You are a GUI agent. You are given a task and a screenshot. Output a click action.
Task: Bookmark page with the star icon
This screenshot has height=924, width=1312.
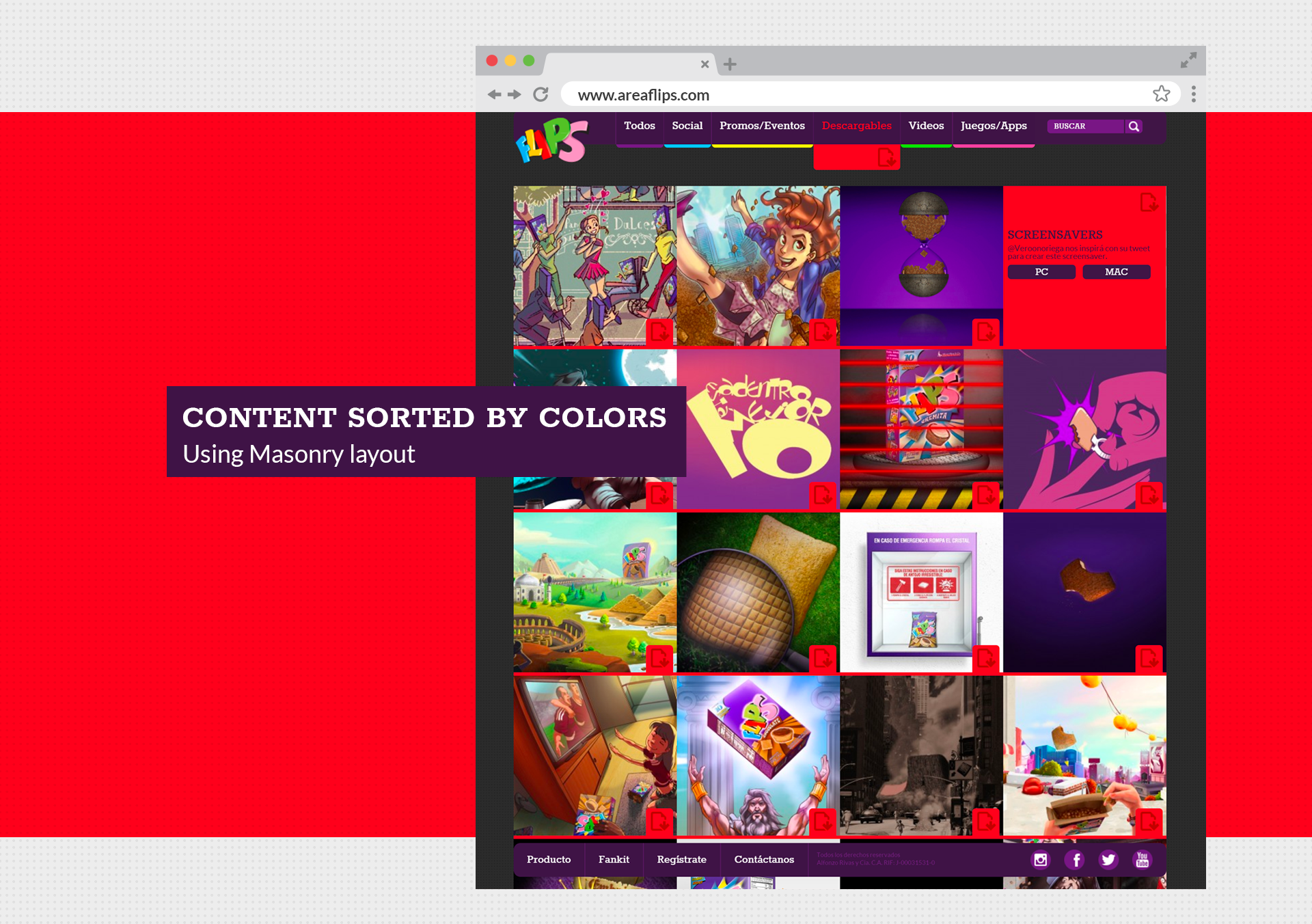point(1162,94)
